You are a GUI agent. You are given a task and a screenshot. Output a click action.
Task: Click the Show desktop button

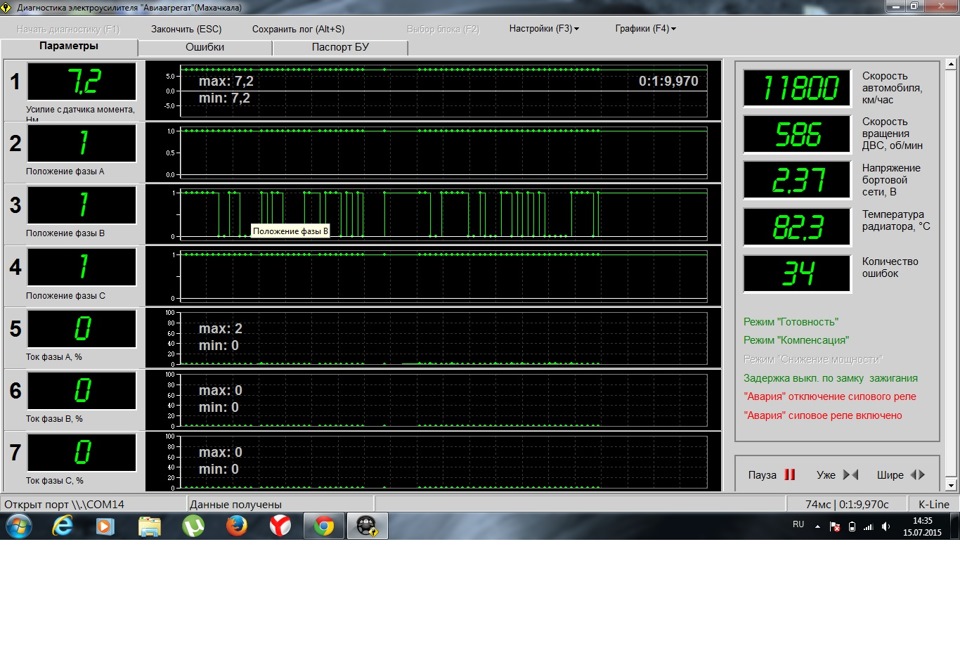(x=955, y=526)
